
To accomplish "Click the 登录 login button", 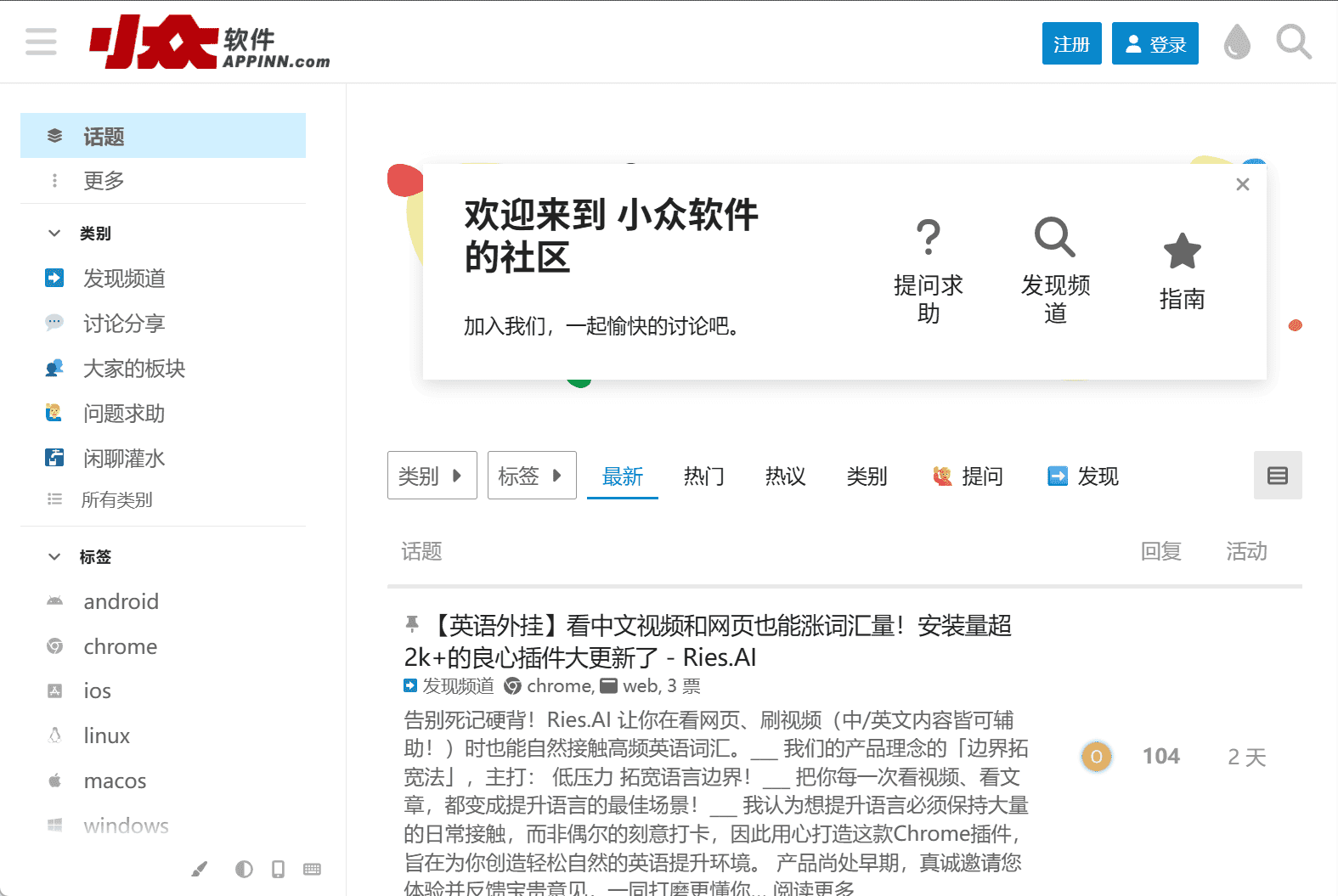I will click(x=1155, y=43).
